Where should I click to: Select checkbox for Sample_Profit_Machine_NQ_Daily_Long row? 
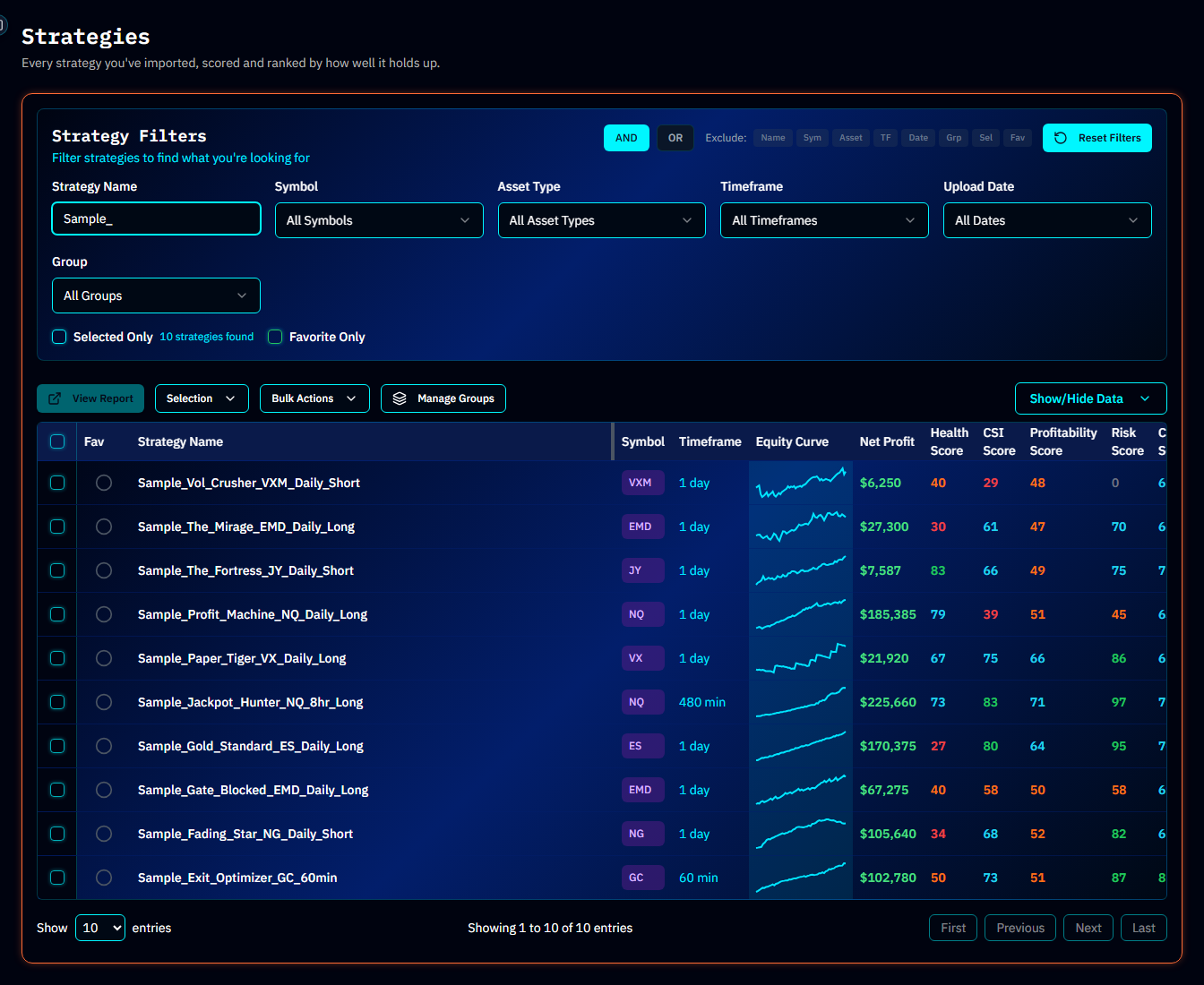coord(57,614)
